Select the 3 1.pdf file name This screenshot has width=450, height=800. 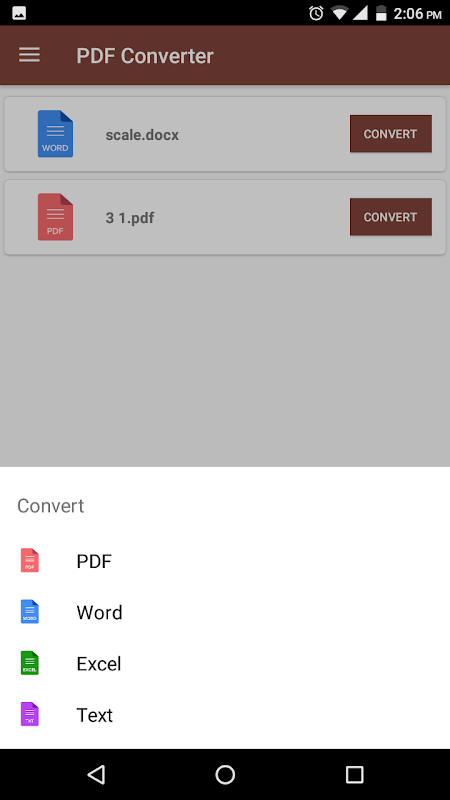130,218
